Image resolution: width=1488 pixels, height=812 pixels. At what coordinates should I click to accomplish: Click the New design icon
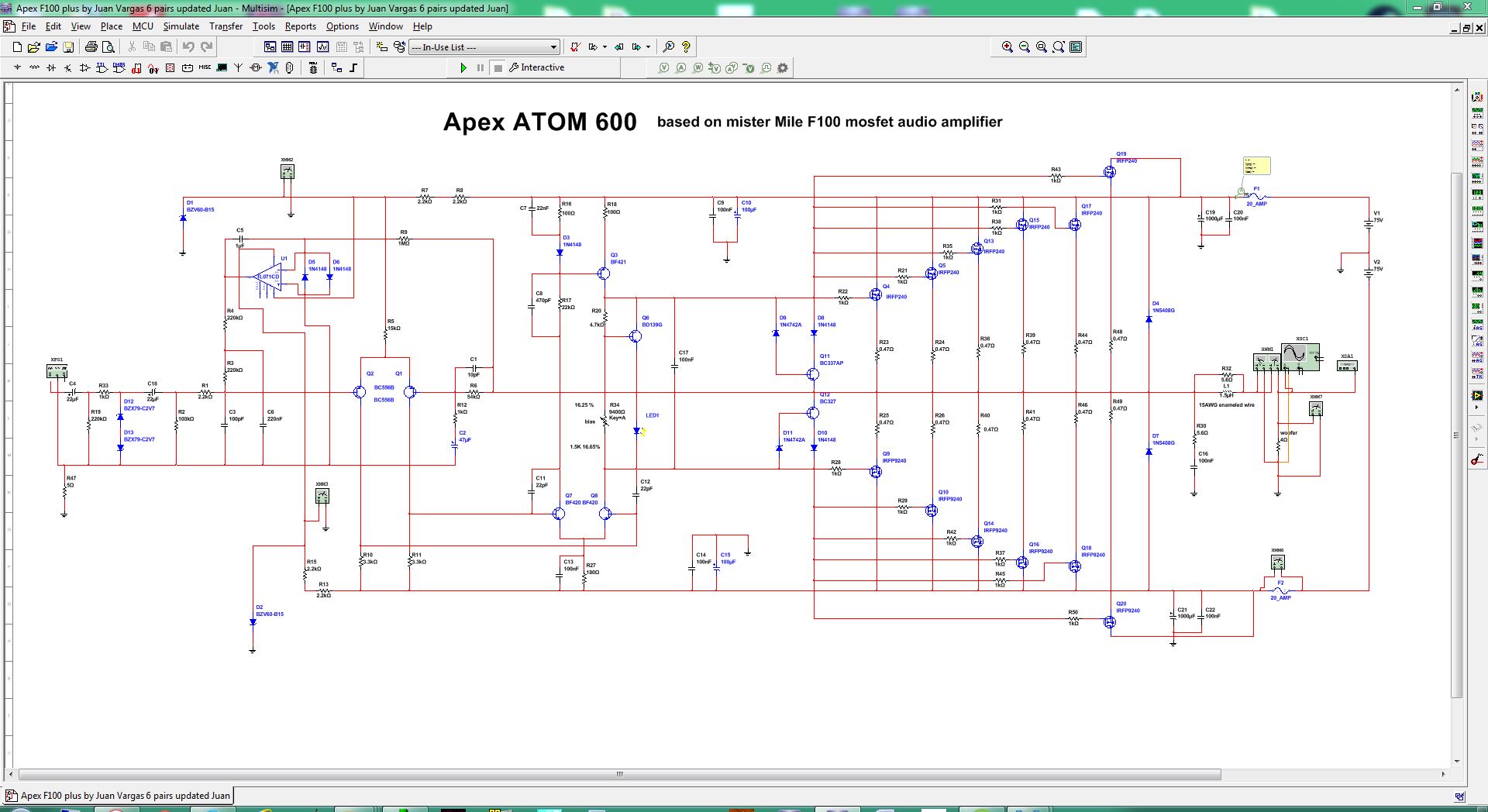coord(17,46)
